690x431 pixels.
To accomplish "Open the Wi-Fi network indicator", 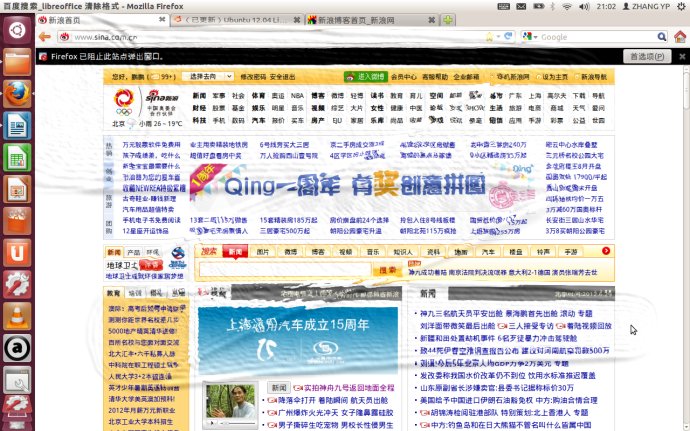I will pos(567,6).
